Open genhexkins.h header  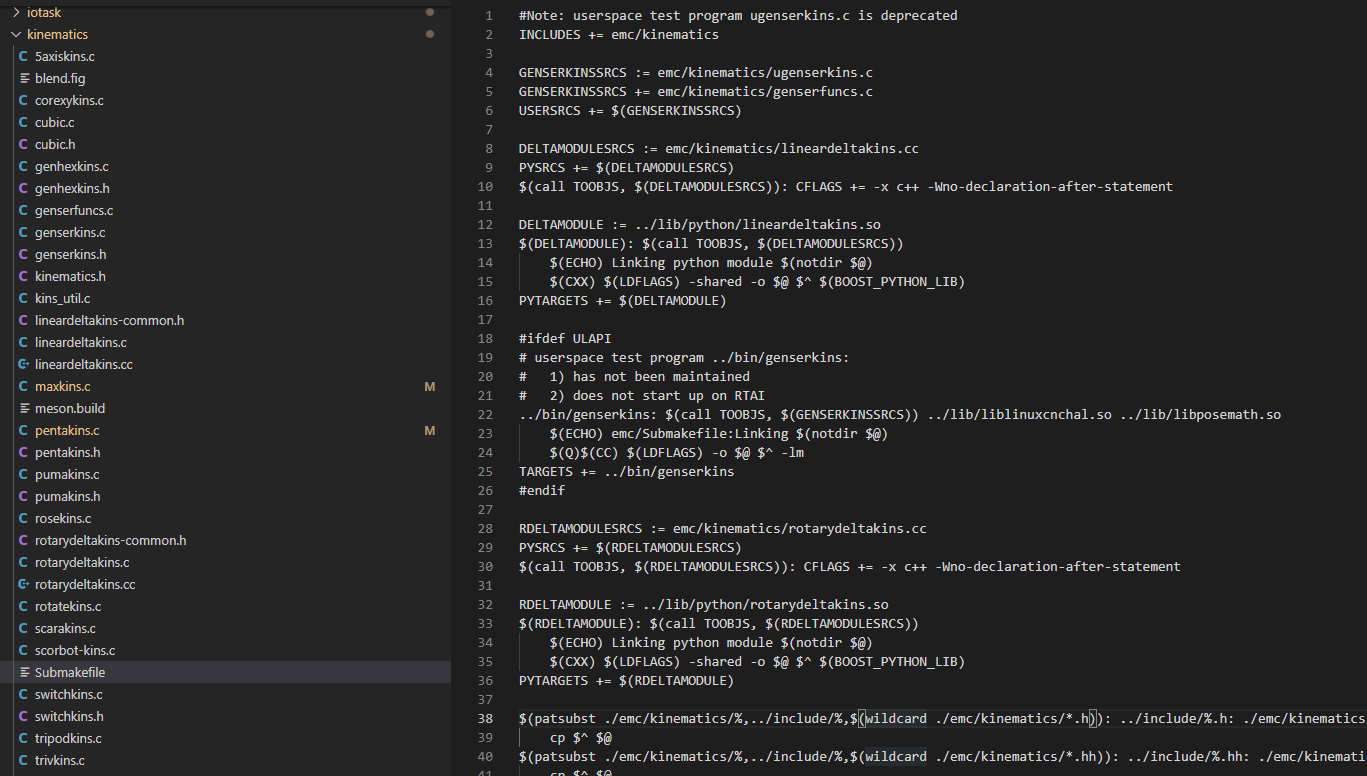72,188
